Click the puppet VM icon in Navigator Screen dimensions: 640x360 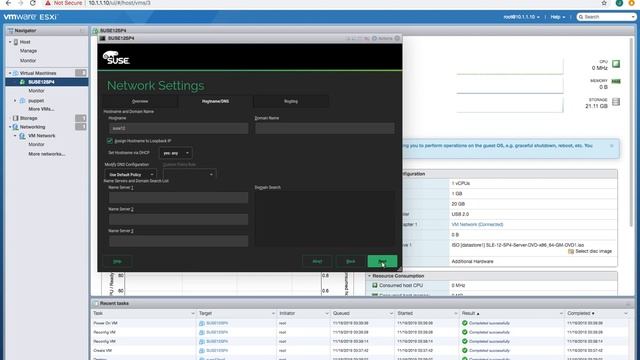(22, 100)
